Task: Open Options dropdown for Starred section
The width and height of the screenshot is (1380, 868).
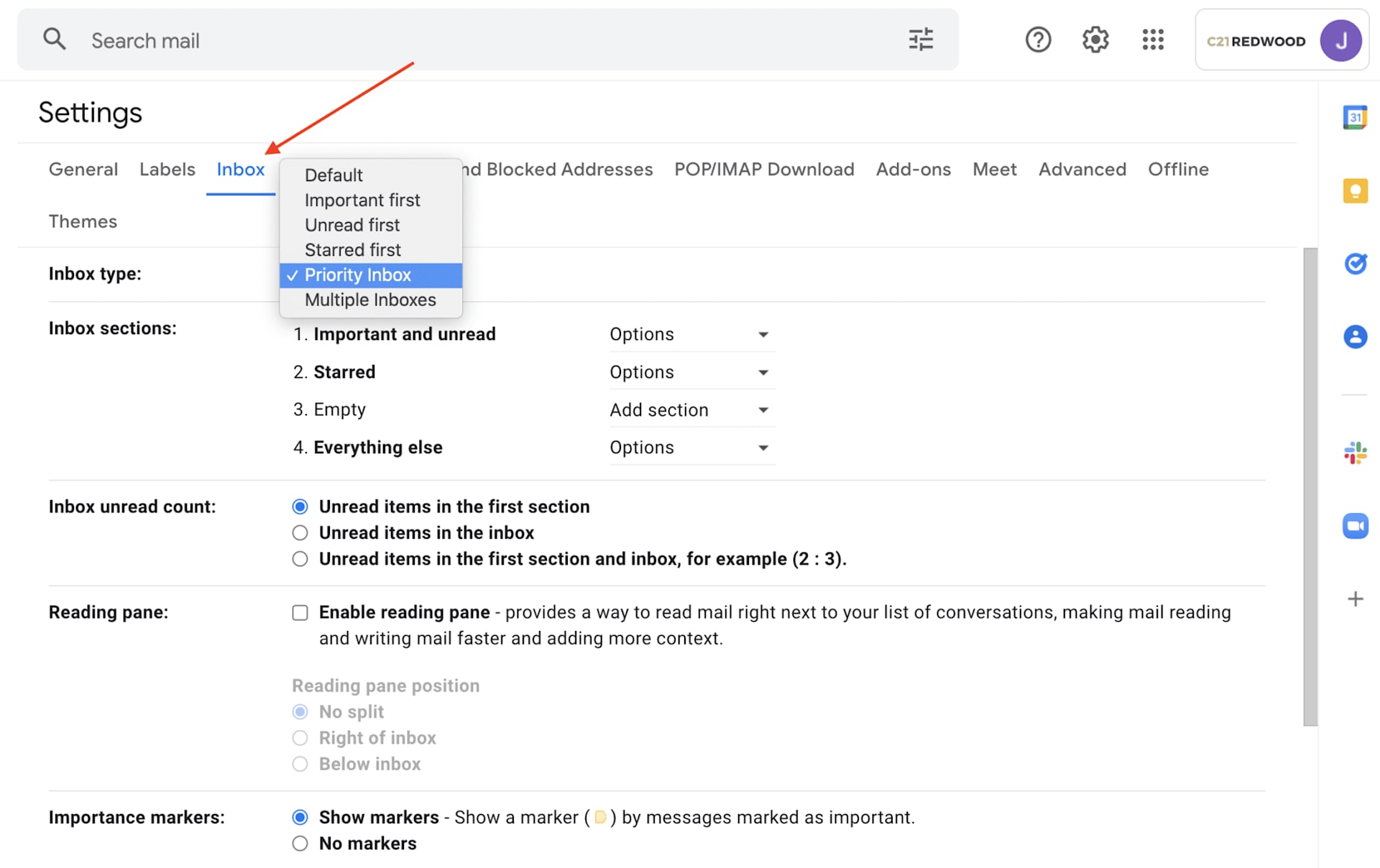Action: [691, 372]
